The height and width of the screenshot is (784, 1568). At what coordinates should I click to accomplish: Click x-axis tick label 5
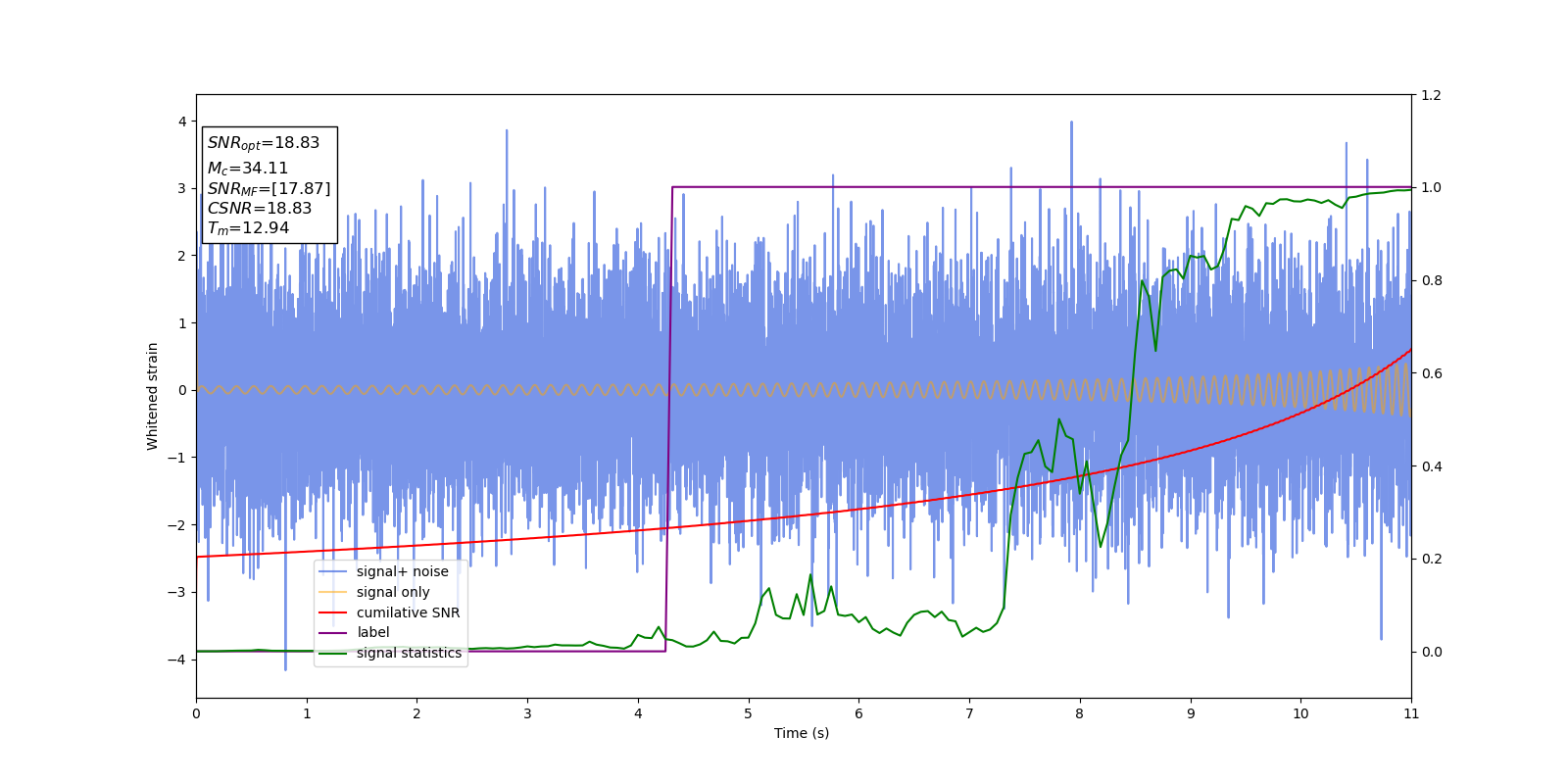point(749,713)
